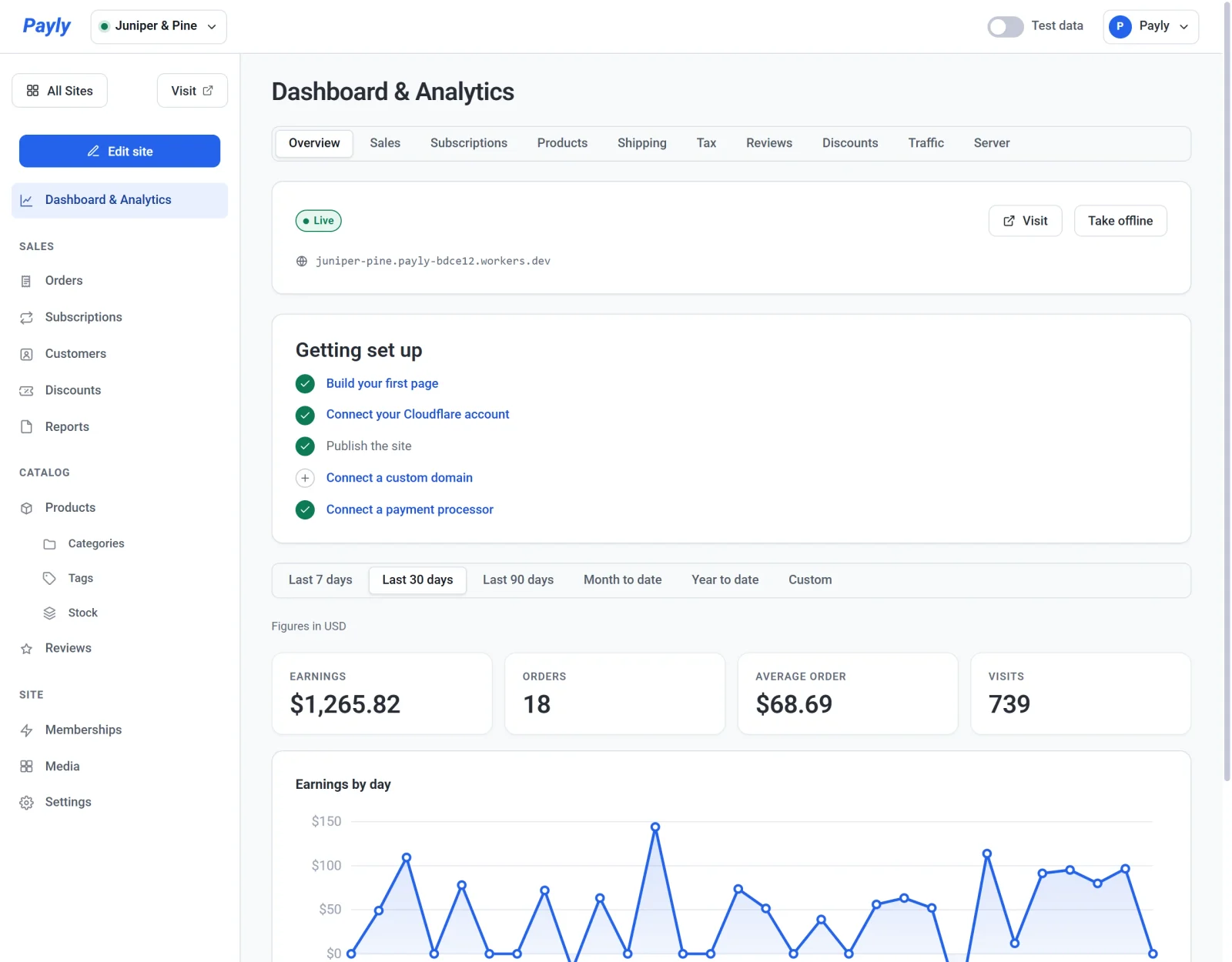1232x962 pixels.
Task: Click the juniper-pine.payly-bdce12.workers.dev URL text
Action: point(433,261)
